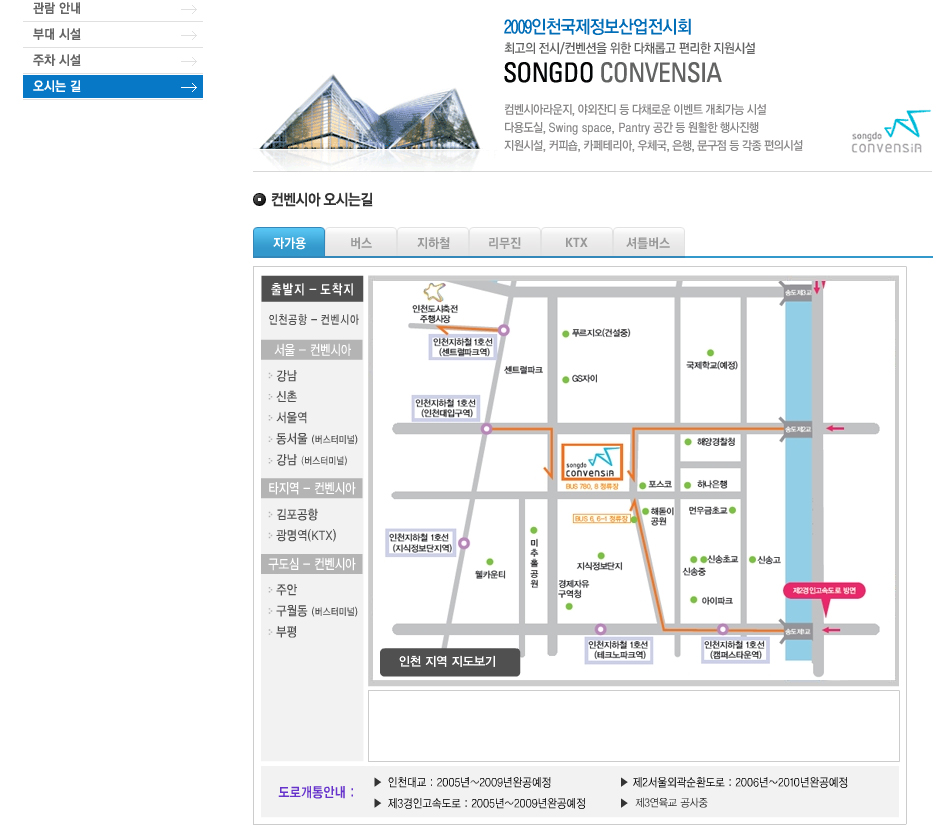Click the 웰카운티 green marker
The width and height of the screenshot is (952, 831).
pyautogui.click(x=490, y=562)
